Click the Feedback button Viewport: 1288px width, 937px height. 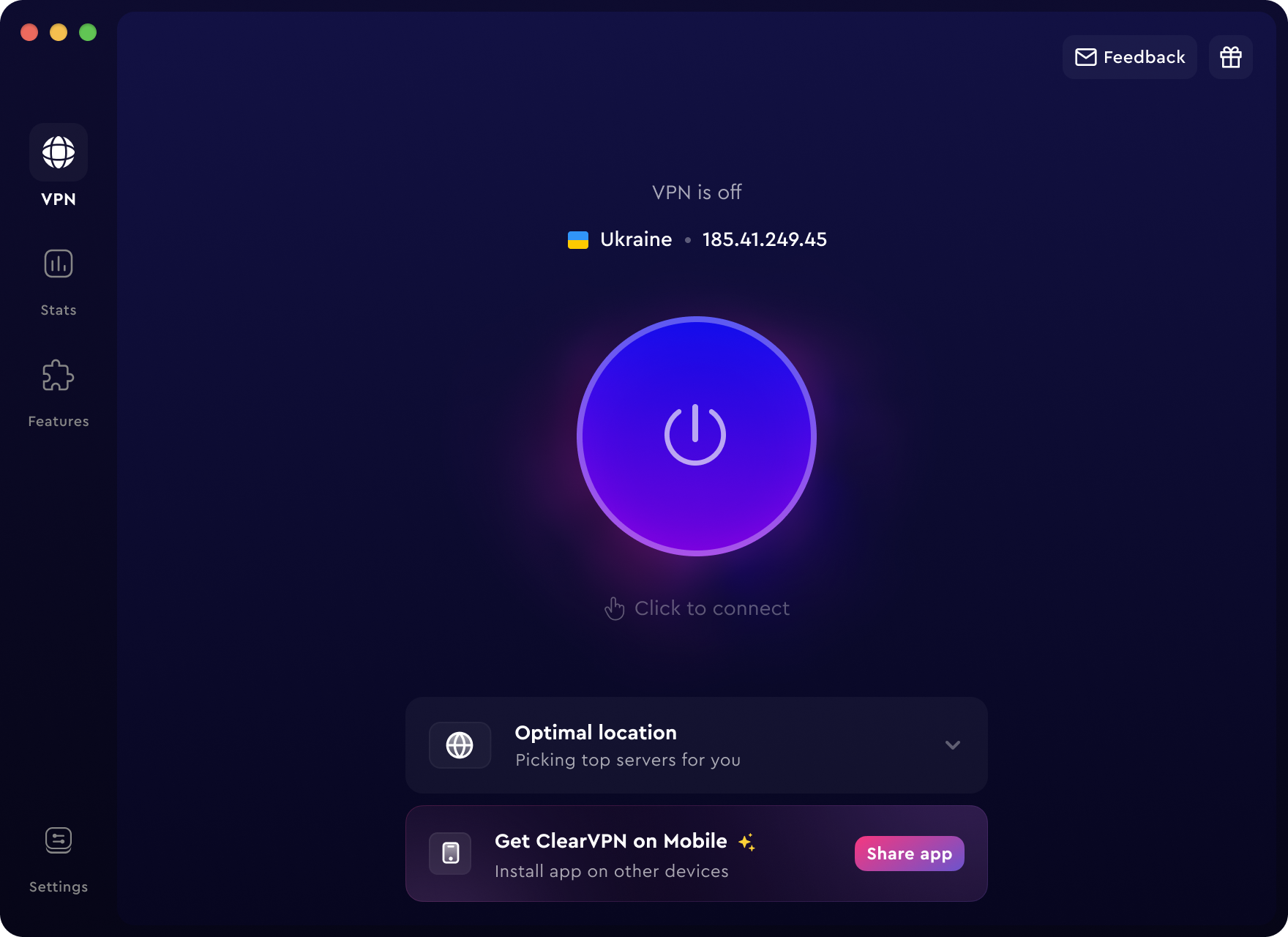tap(1130, 57)
